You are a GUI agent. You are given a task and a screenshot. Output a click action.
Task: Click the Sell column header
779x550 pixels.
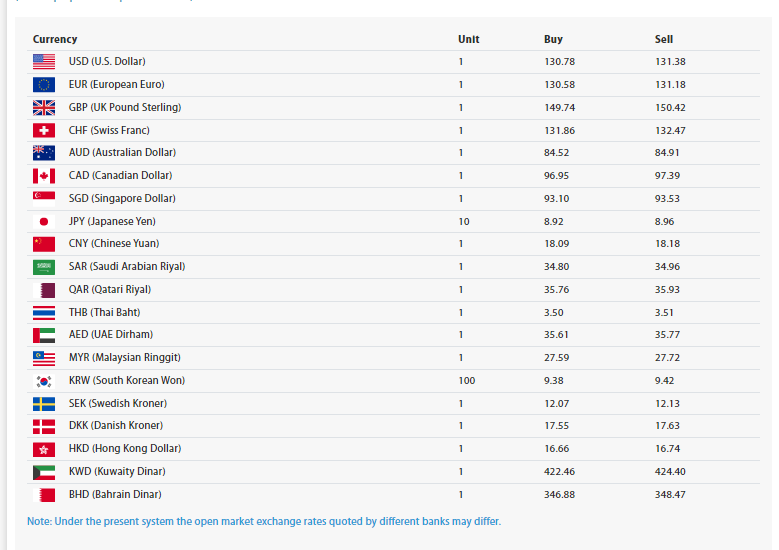point(664,39)
